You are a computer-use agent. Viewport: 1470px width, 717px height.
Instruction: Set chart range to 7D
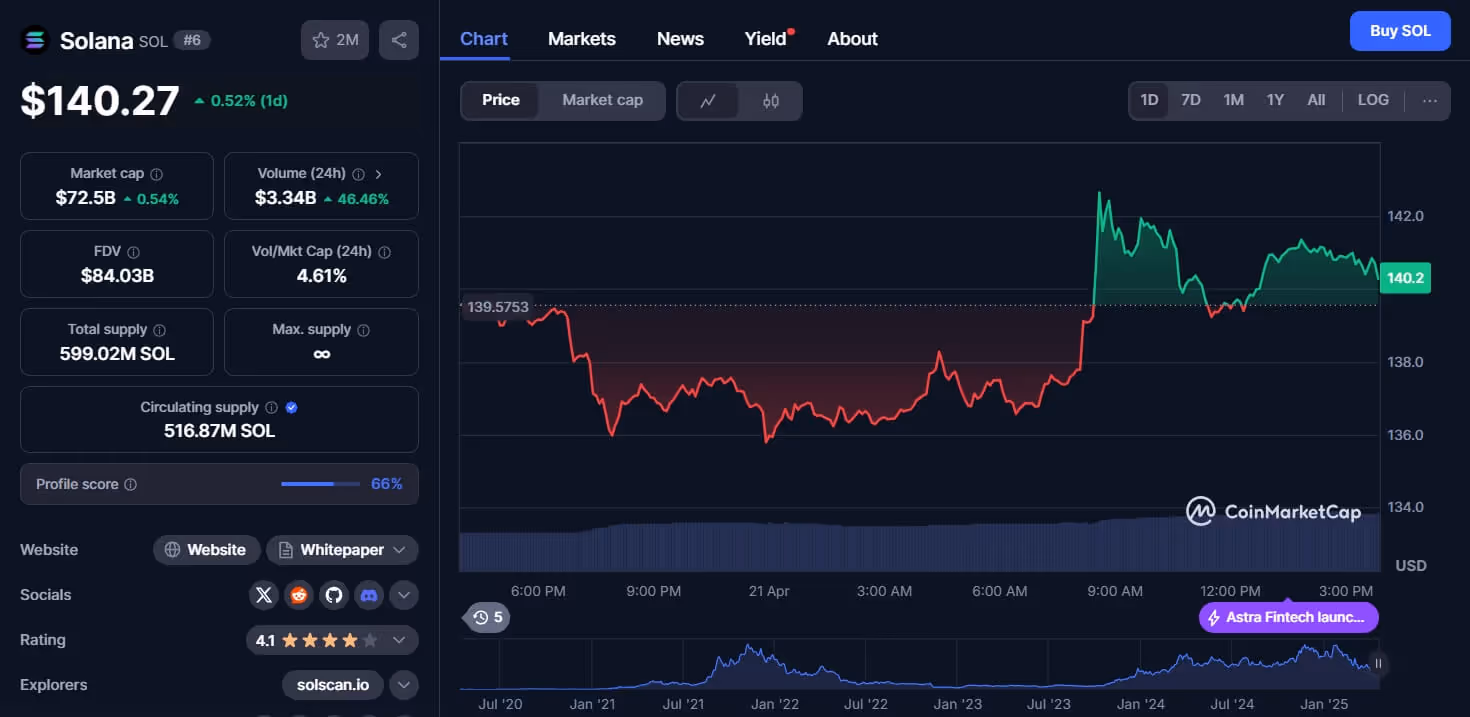point(1191,100)
